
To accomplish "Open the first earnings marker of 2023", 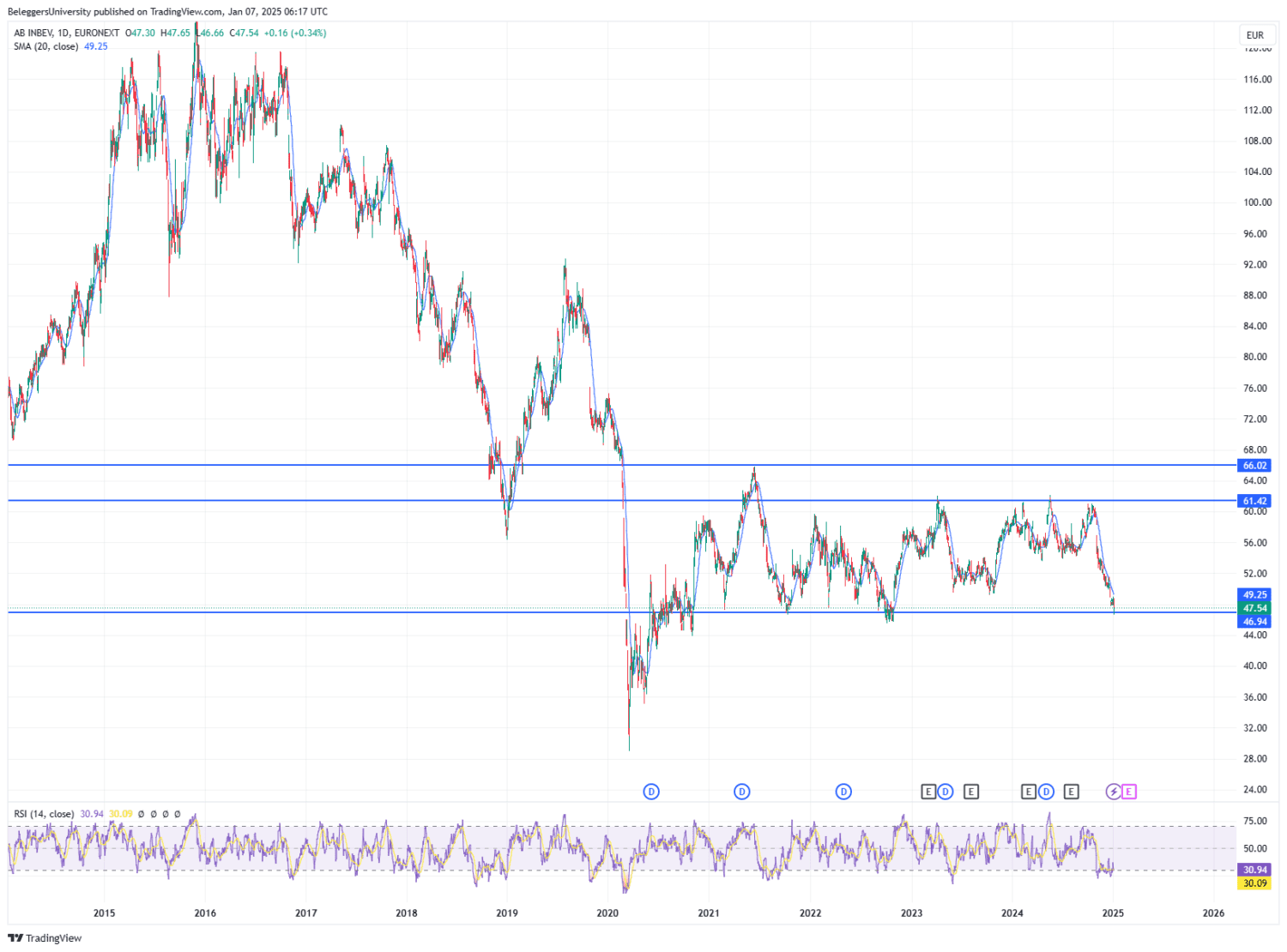I will (928, 792).
